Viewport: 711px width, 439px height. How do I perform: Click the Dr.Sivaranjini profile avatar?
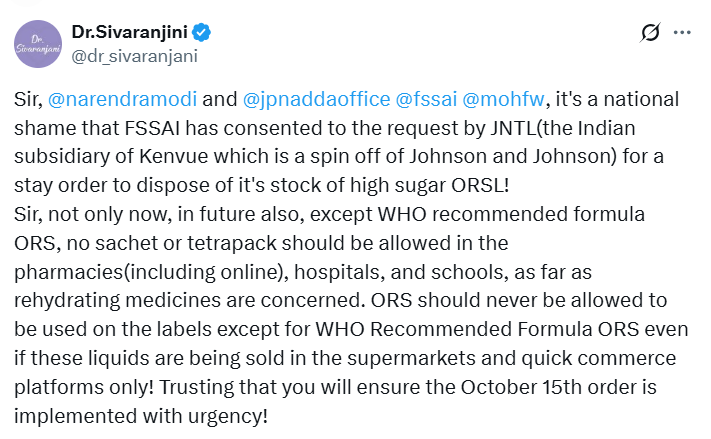pyautogui.click(x=38, y=44)
